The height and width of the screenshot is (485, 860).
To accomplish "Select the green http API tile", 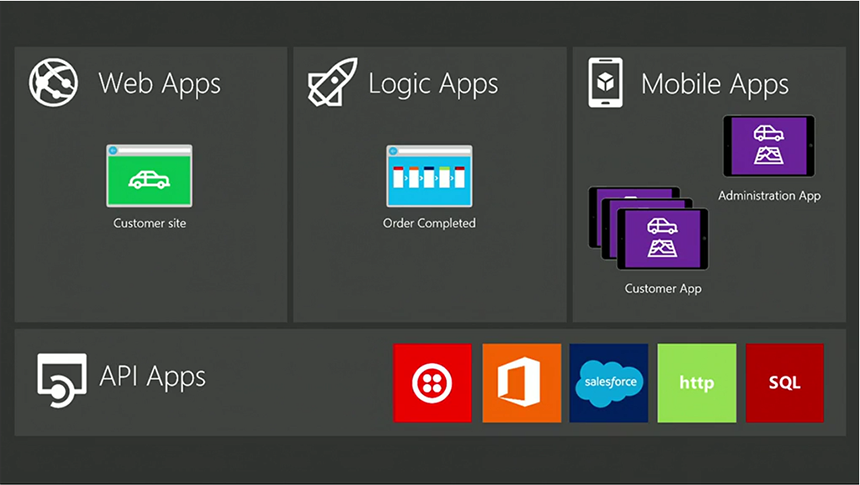I will 697,383.
